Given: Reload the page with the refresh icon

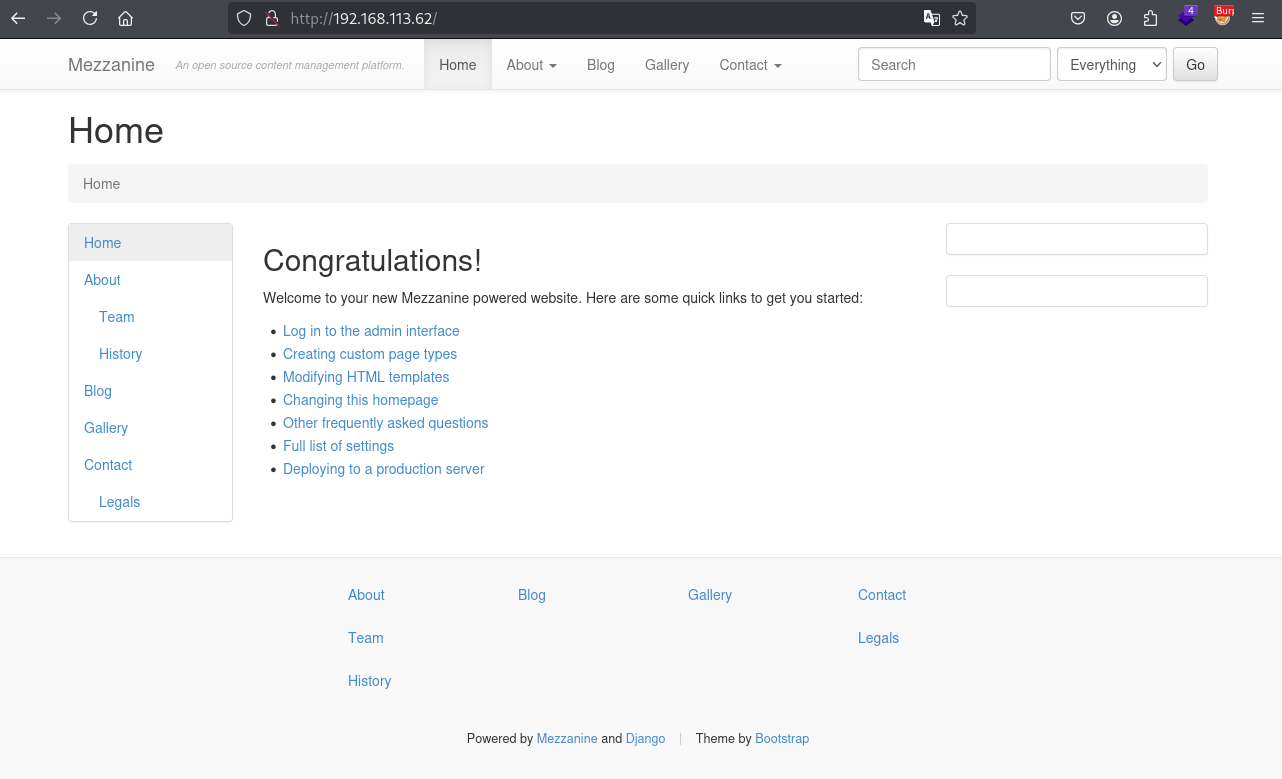Looking at the screenshot, I should [x=90, y=18].
